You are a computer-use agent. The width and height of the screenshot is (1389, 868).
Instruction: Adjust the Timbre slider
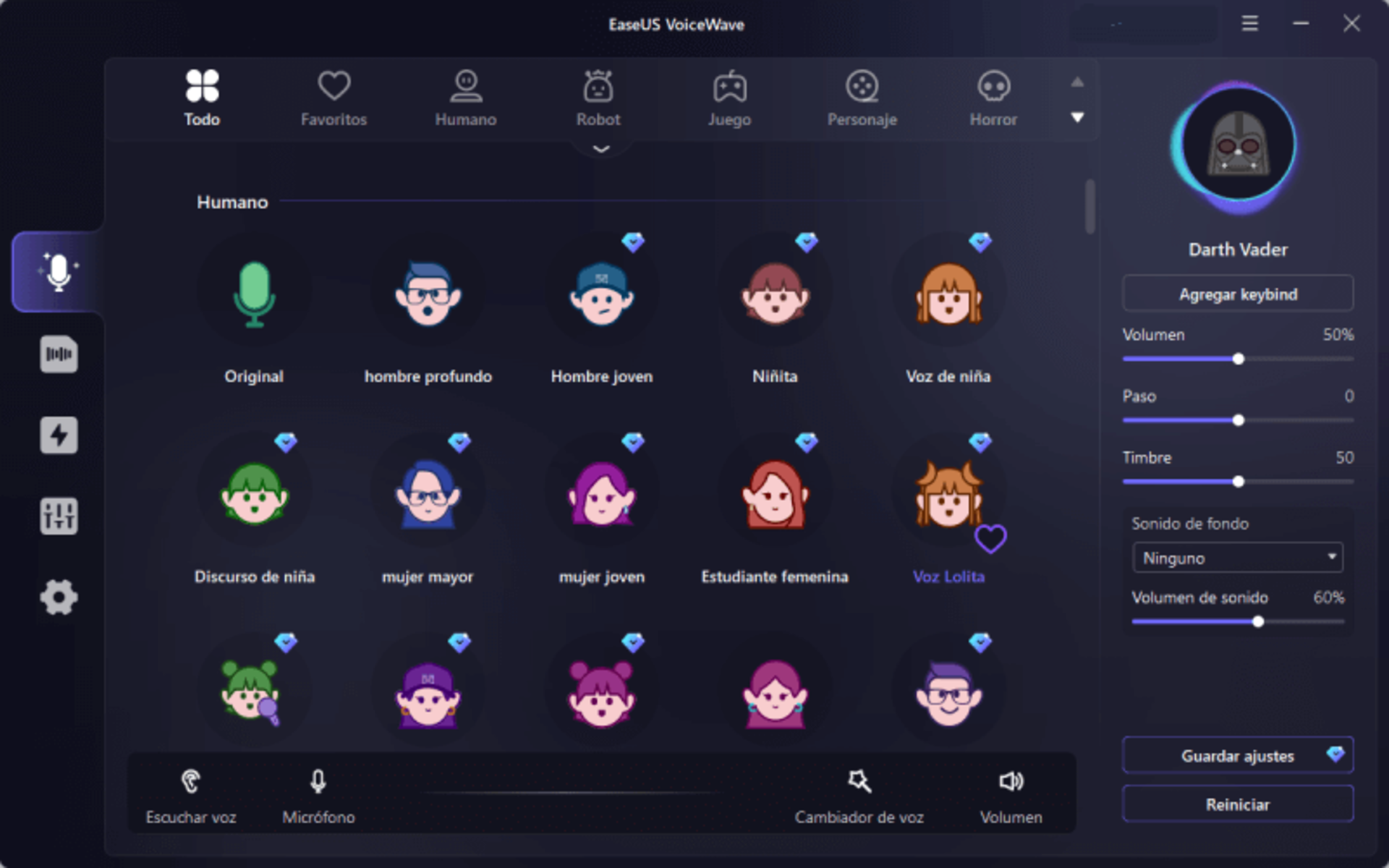pyautogui.click(x=1238, y=482)
